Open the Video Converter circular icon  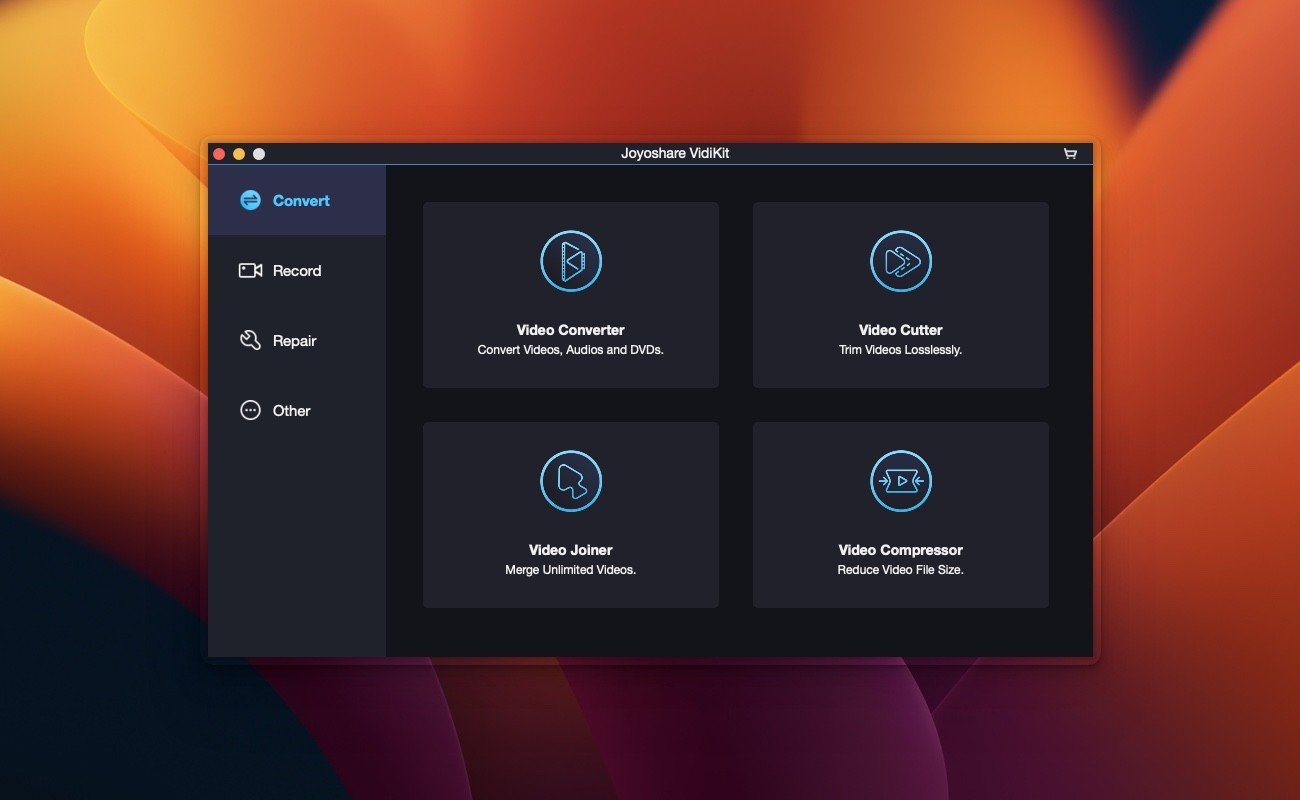(x=571, y=261)
